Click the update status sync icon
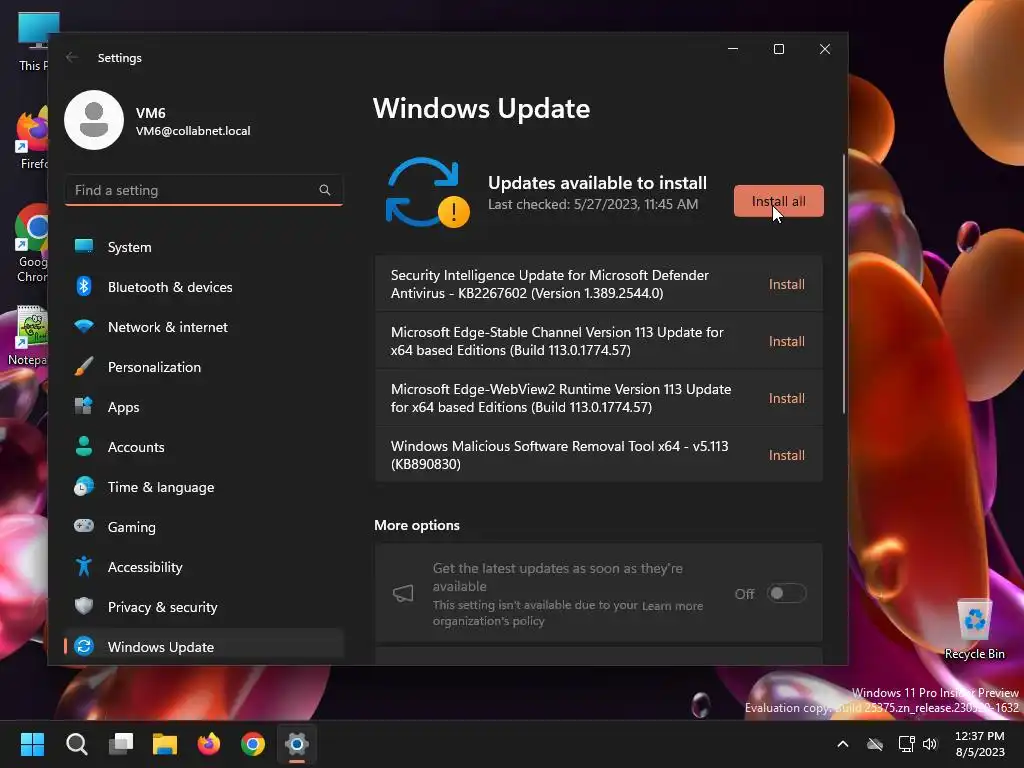 point(427,193)
